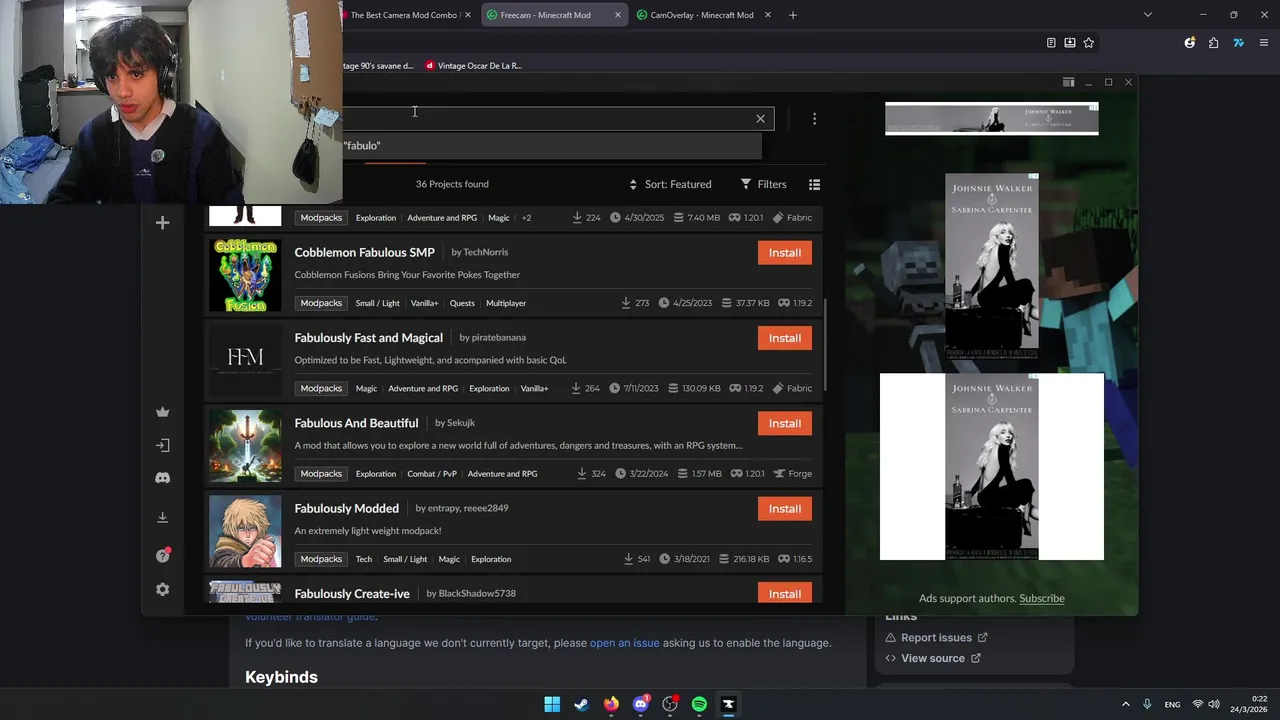Open the FFM logo thumbnail
The image size is (1280, 720).
coord(245,360)
